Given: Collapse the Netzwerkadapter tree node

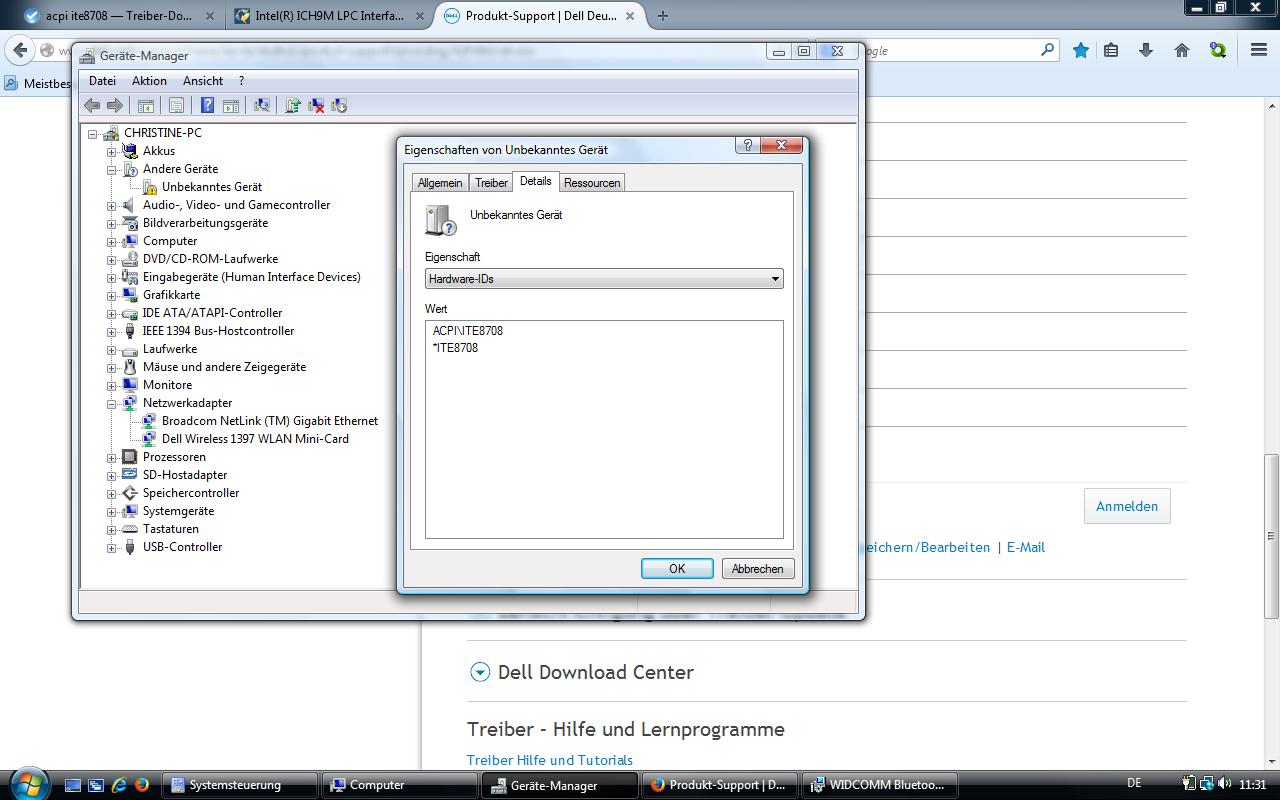Looking at the screenshot, I should coord(112,403).
